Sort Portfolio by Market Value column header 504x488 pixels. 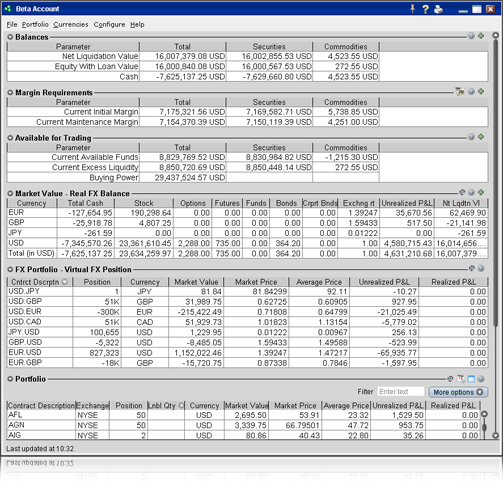[247, 406]
